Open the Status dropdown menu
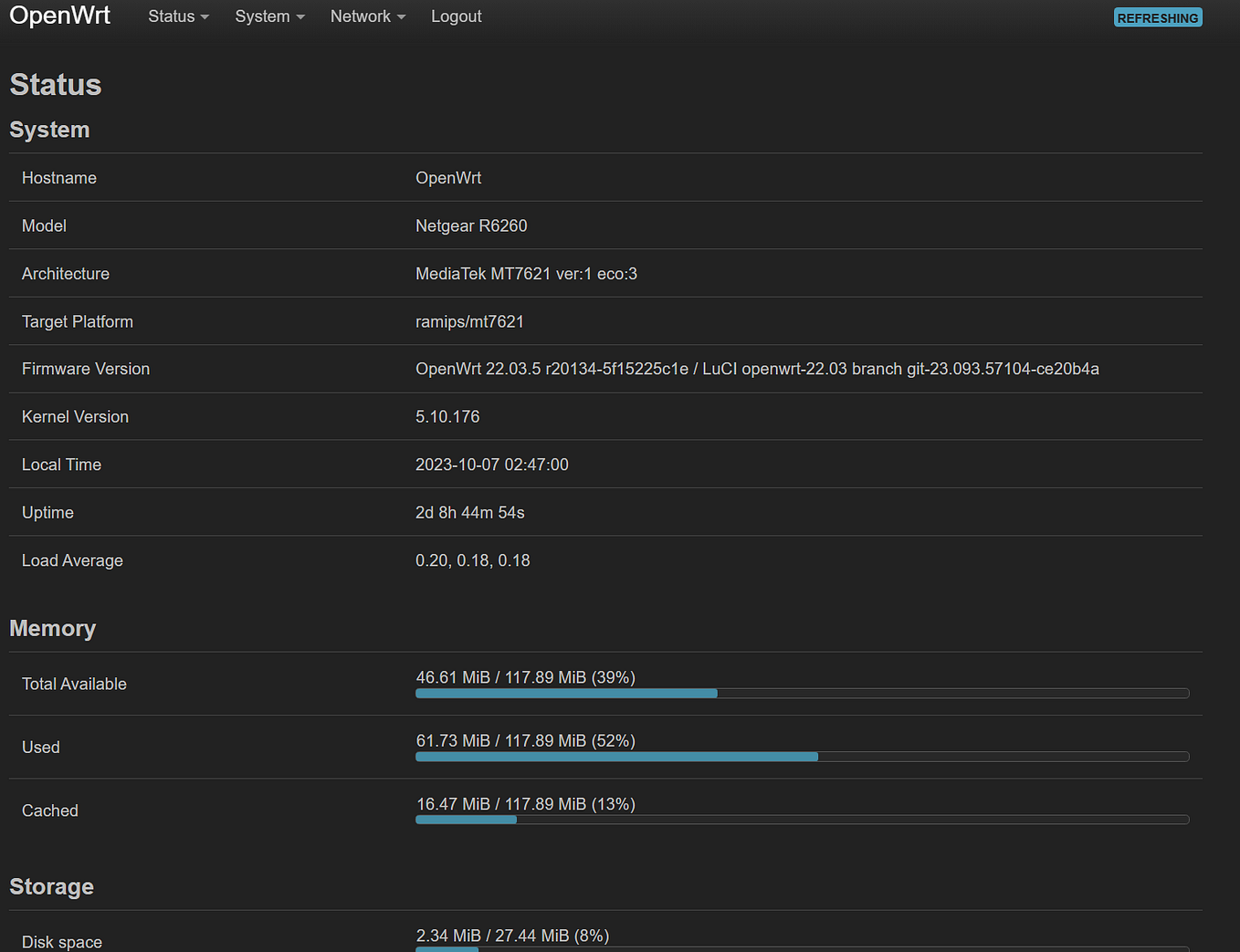This screenshot has height=952, width=1240. point(172,16)
